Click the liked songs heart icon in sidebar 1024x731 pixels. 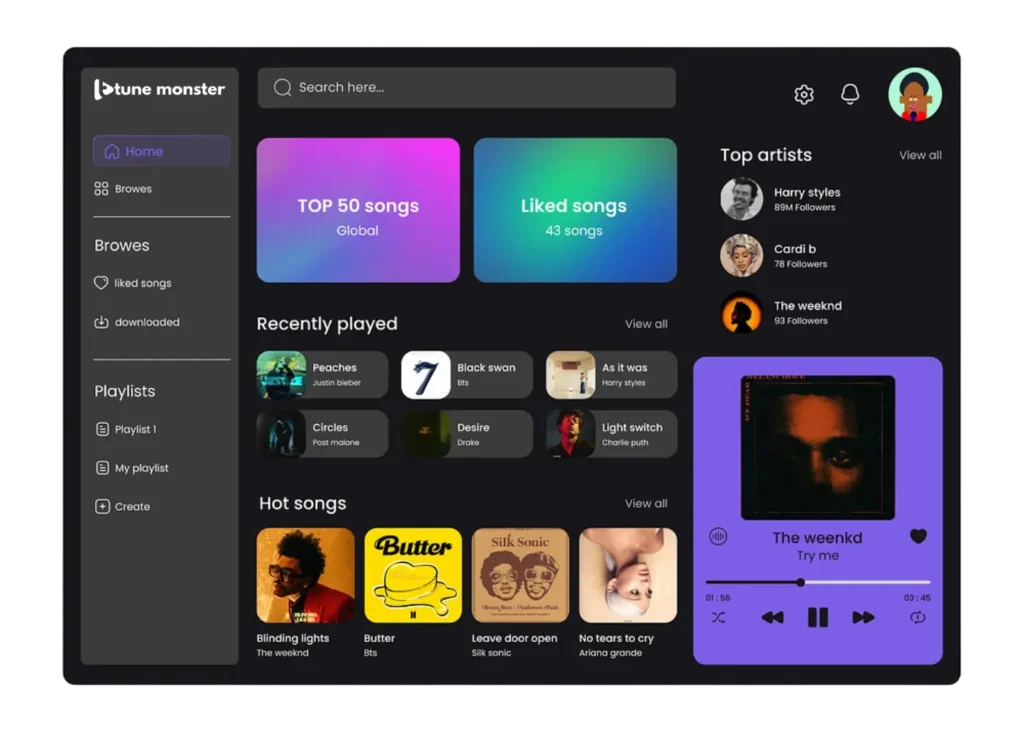point(101,283)
